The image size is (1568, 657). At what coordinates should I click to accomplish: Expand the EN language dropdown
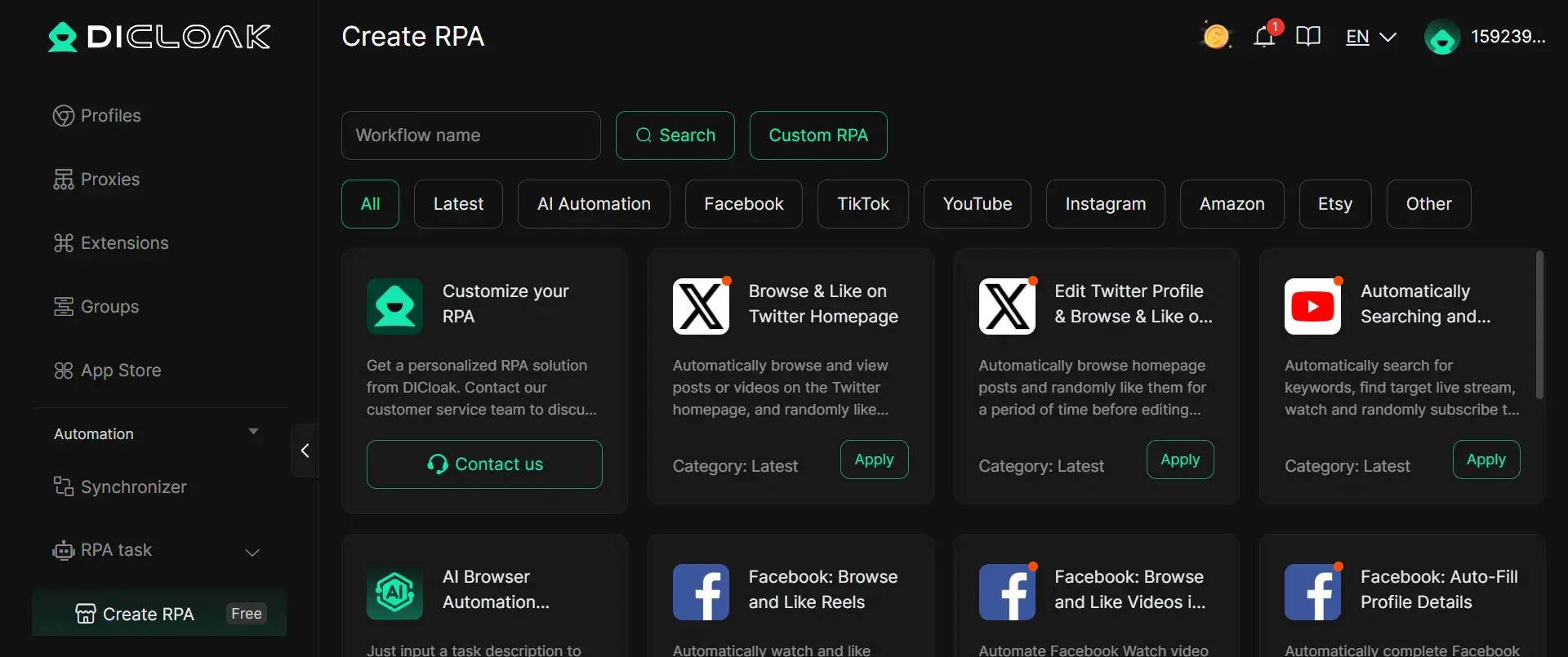(x=1371, y=38)
